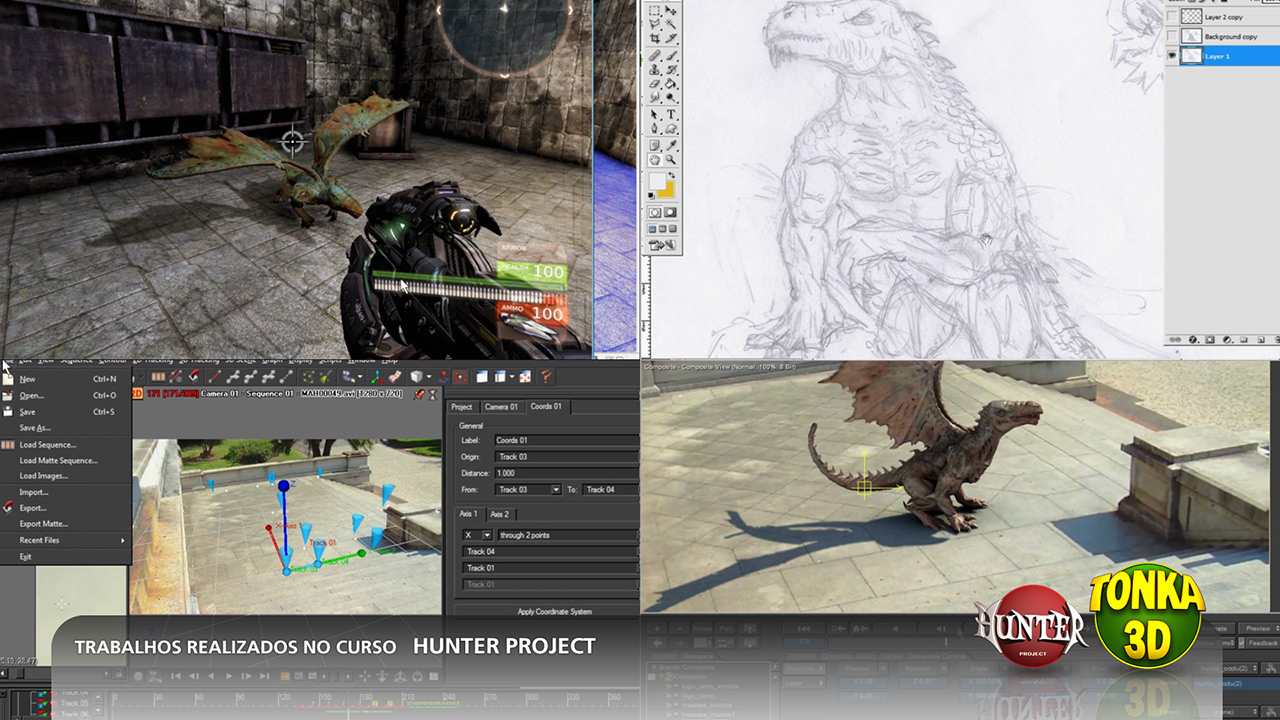Pick the Paint Bucket tool
The width and height of the screenshot is (1280, 720).
[x=671, y=83]
